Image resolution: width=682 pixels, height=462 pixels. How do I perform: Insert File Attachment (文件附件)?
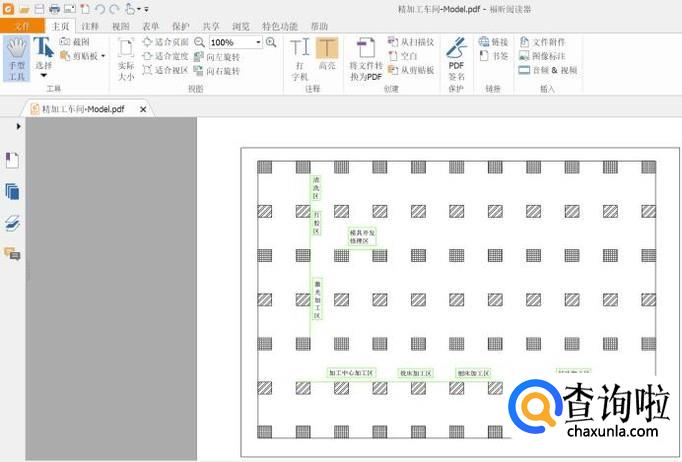(542, 42)
